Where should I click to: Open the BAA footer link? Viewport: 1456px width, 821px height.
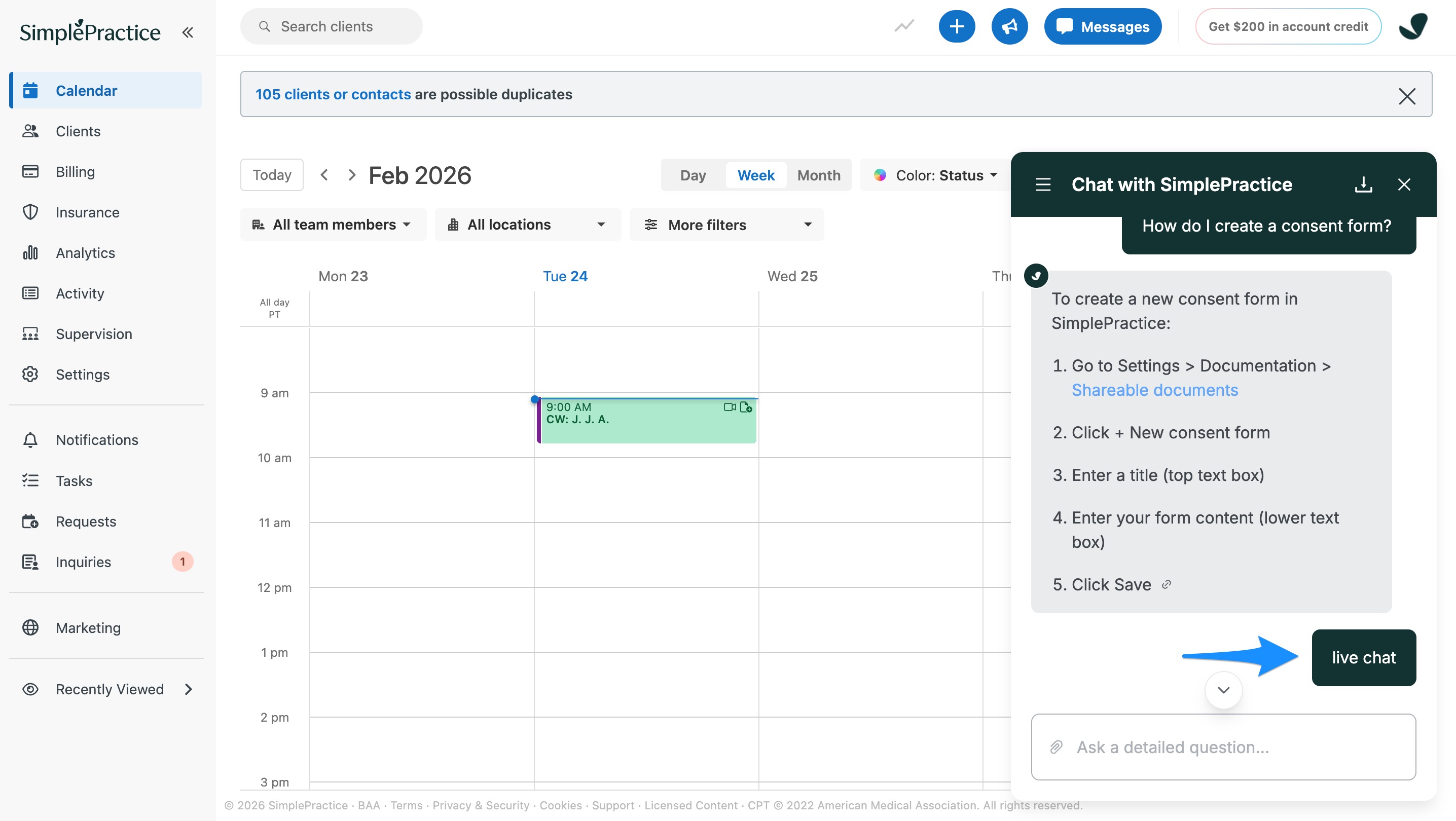[x=369, y=805]
